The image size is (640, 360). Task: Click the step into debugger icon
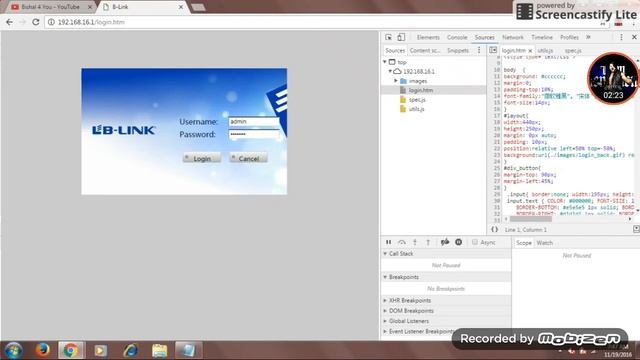(x=415, y=242)
